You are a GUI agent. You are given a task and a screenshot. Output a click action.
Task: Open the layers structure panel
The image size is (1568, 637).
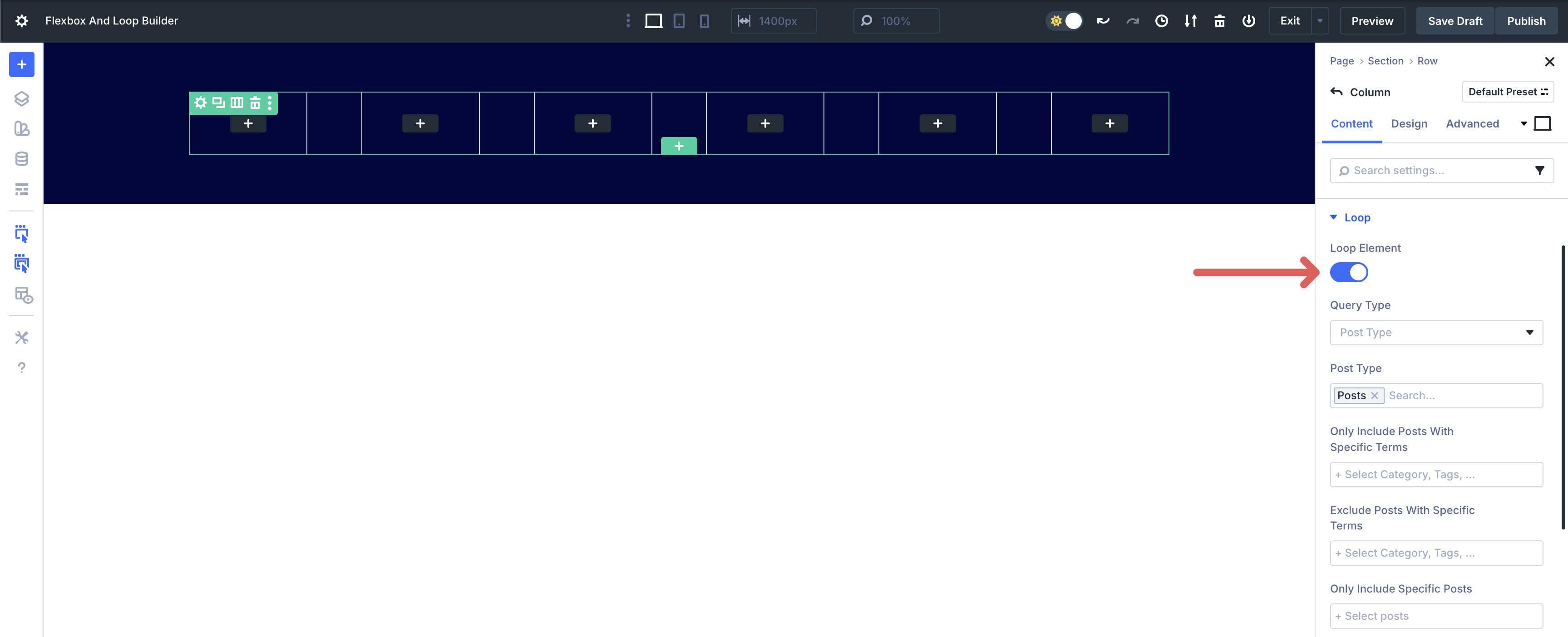point(21,98)
